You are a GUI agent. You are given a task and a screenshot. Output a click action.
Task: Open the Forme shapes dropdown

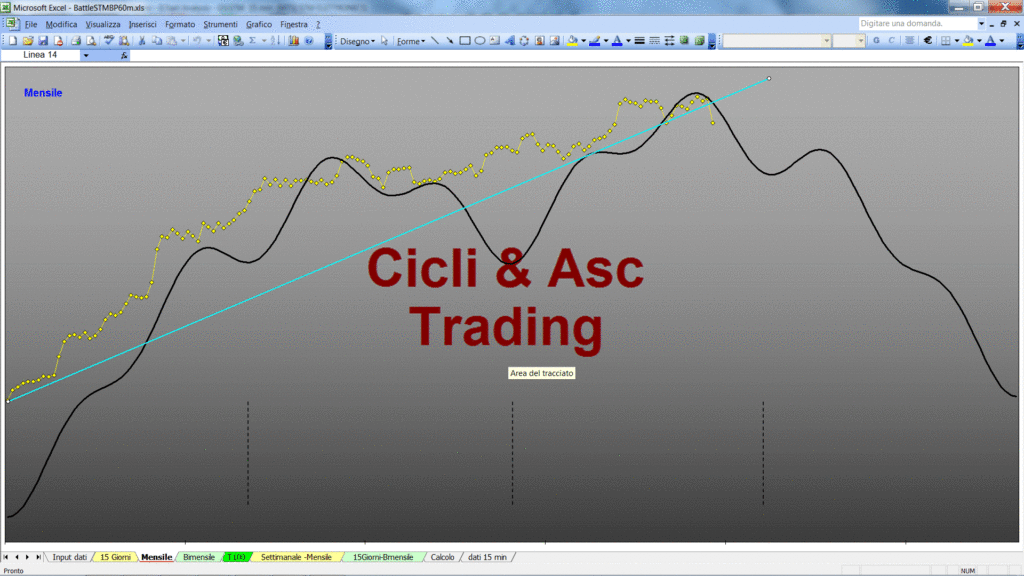coord(411,41)
